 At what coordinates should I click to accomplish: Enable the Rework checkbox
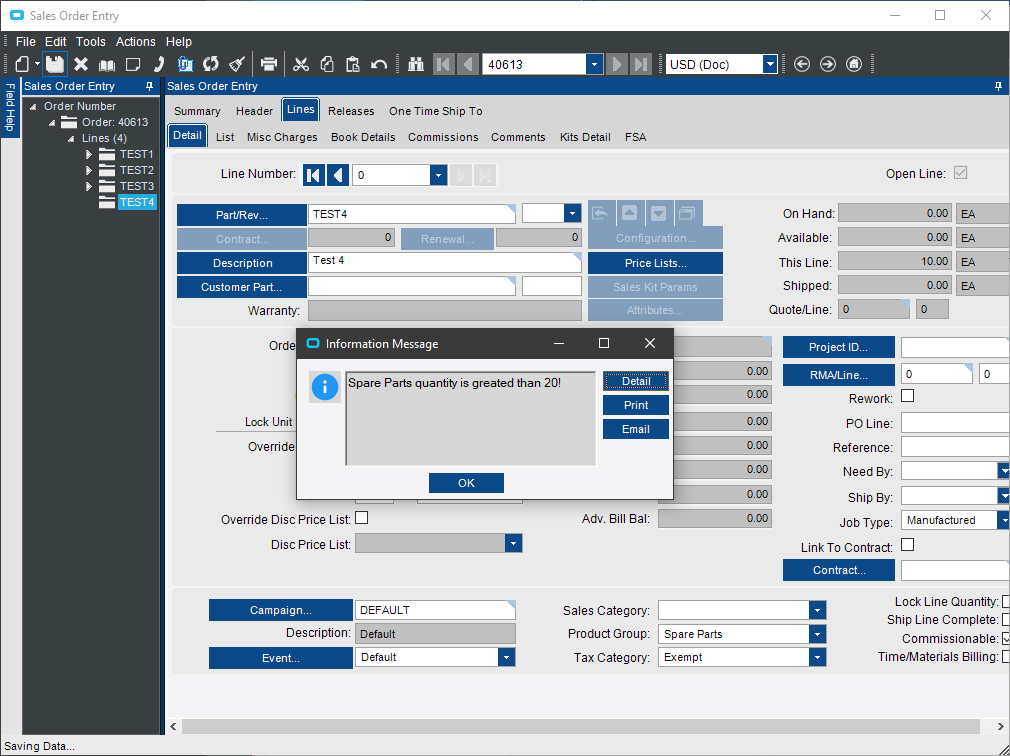pos(907,395)
